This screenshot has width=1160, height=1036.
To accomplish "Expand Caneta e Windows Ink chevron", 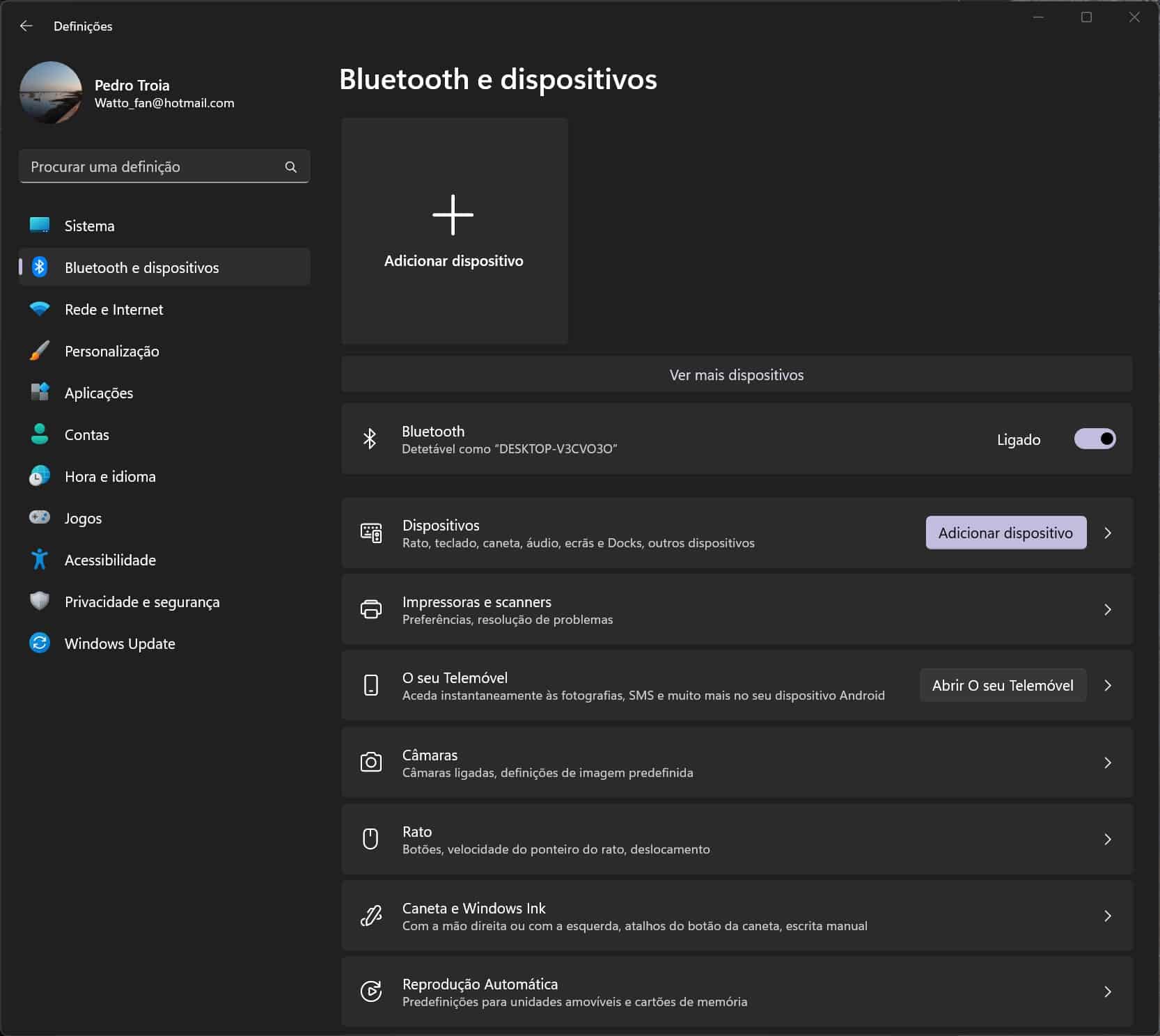I will pos(1108,916).
